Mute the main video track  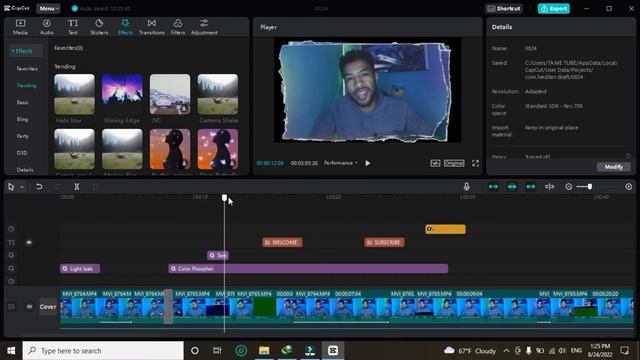pyautogui.click(x=29, y=307)
